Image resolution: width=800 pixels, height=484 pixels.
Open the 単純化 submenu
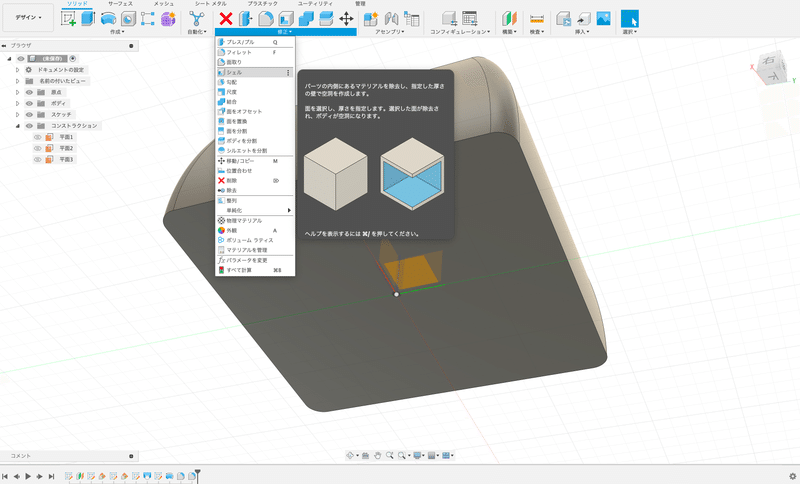tap(255, 210)
